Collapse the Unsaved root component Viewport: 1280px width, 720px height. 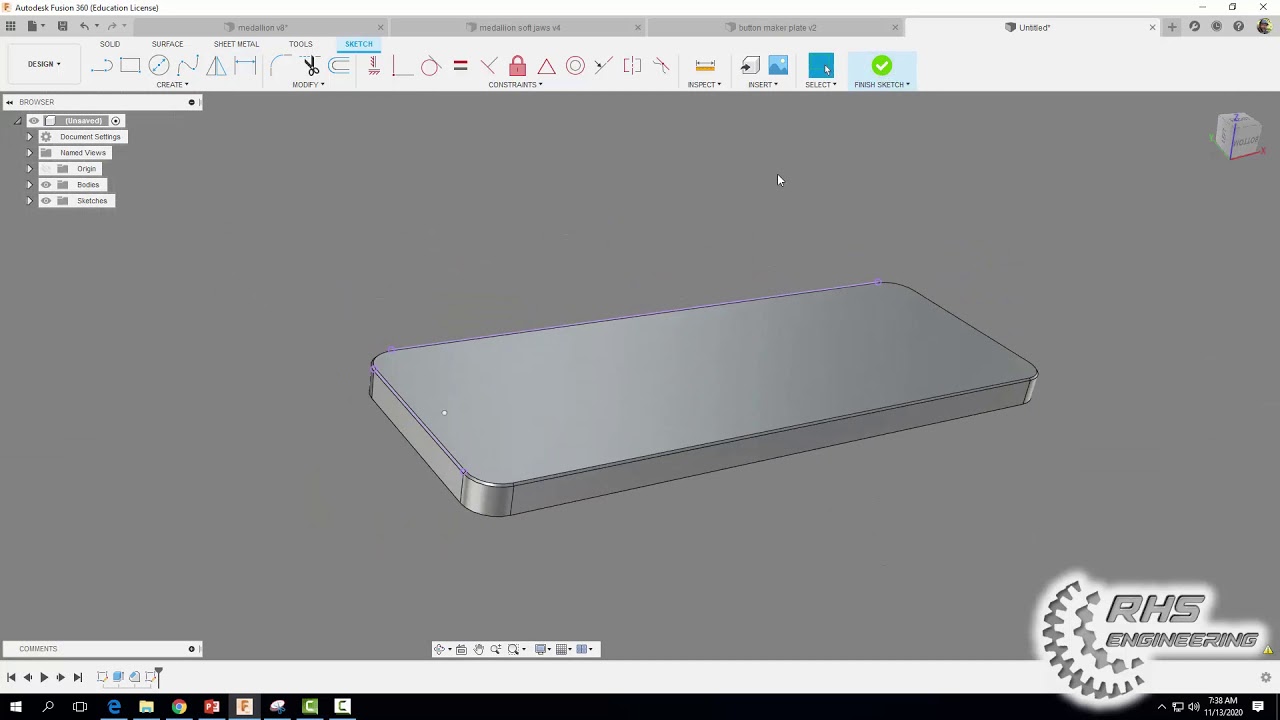click(17, 121)
